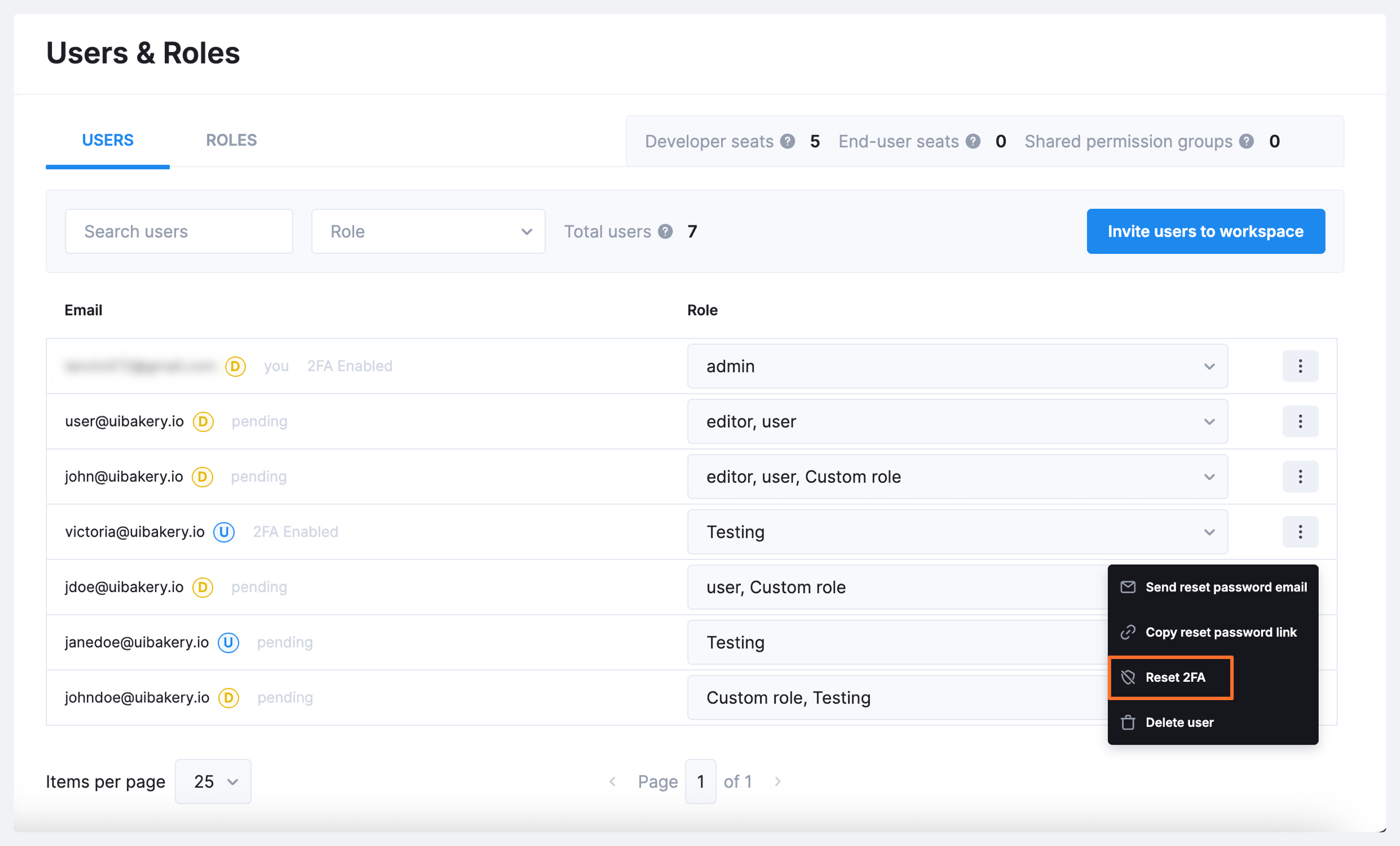The image size is (1400, 846).
Task: Click Invite users to workspace button
Action: coord(1205,231)
